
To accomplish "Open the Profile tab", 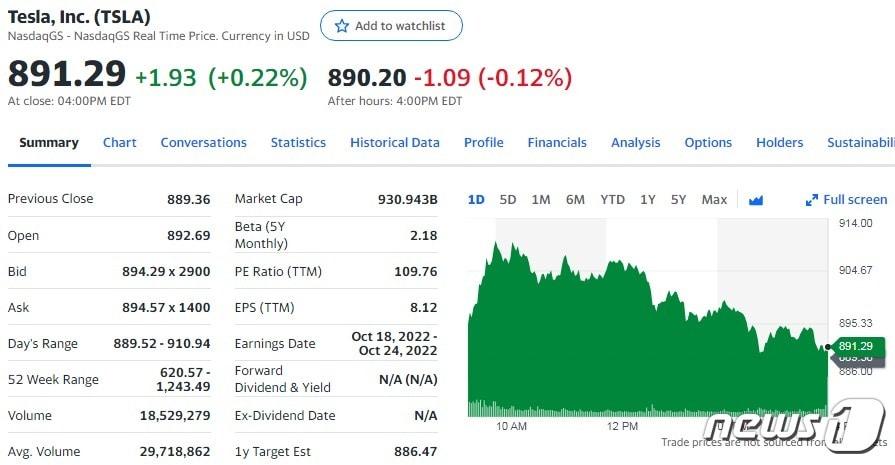I will (483, 143).
